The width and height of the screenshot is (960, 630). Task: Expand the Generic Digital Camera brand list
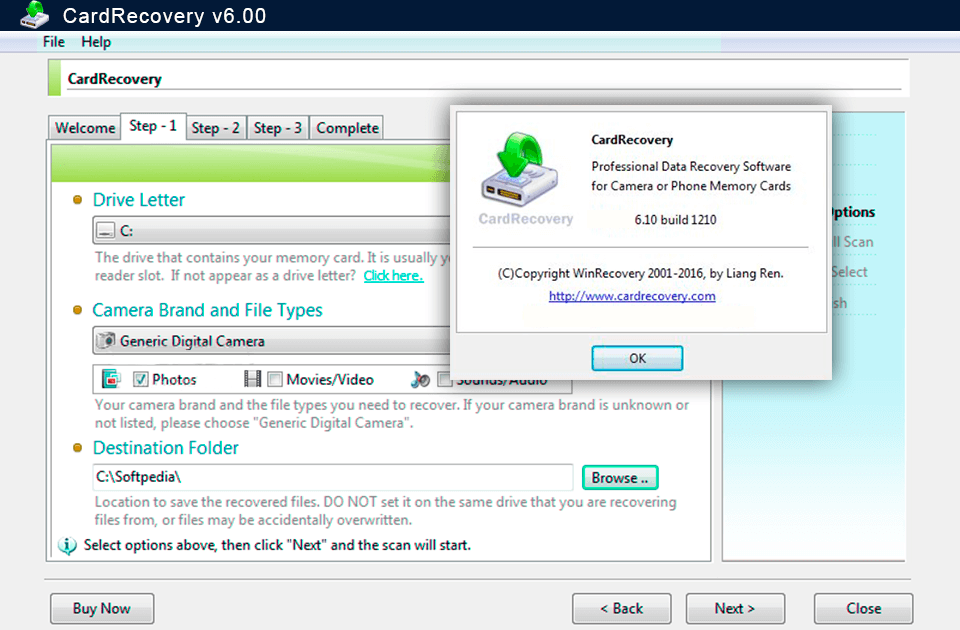(x=270, y=341)
